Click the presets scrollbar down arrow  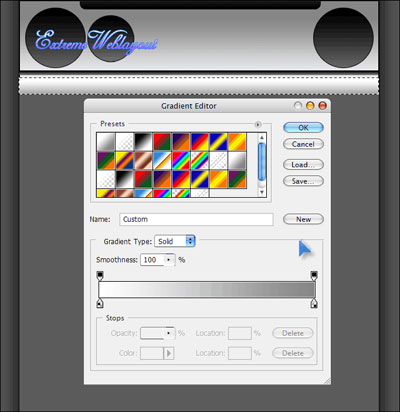click(x=262, y=192)
